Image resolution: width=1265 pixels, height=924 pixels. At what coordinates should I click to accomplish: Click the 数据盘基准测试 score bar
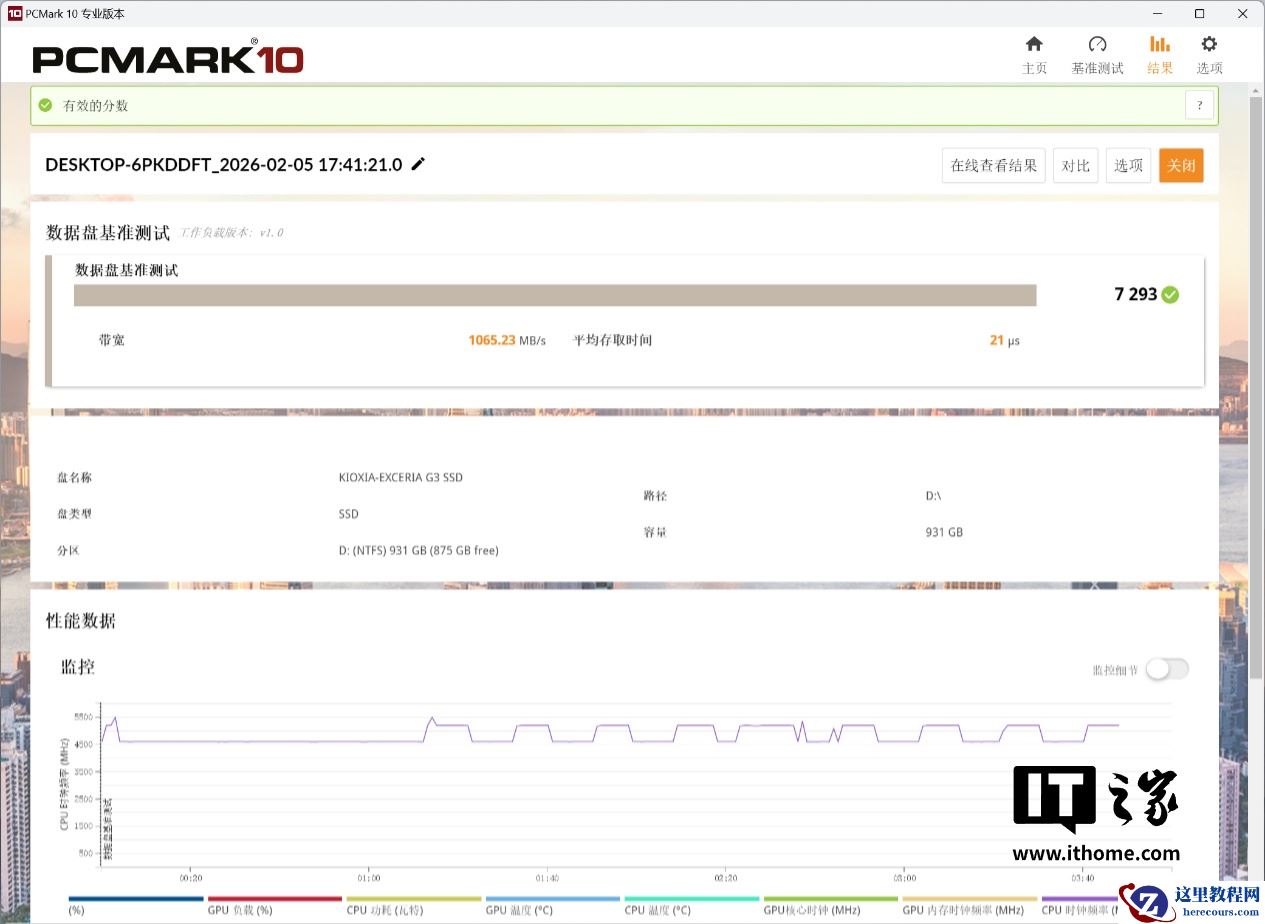pos(555,295)
